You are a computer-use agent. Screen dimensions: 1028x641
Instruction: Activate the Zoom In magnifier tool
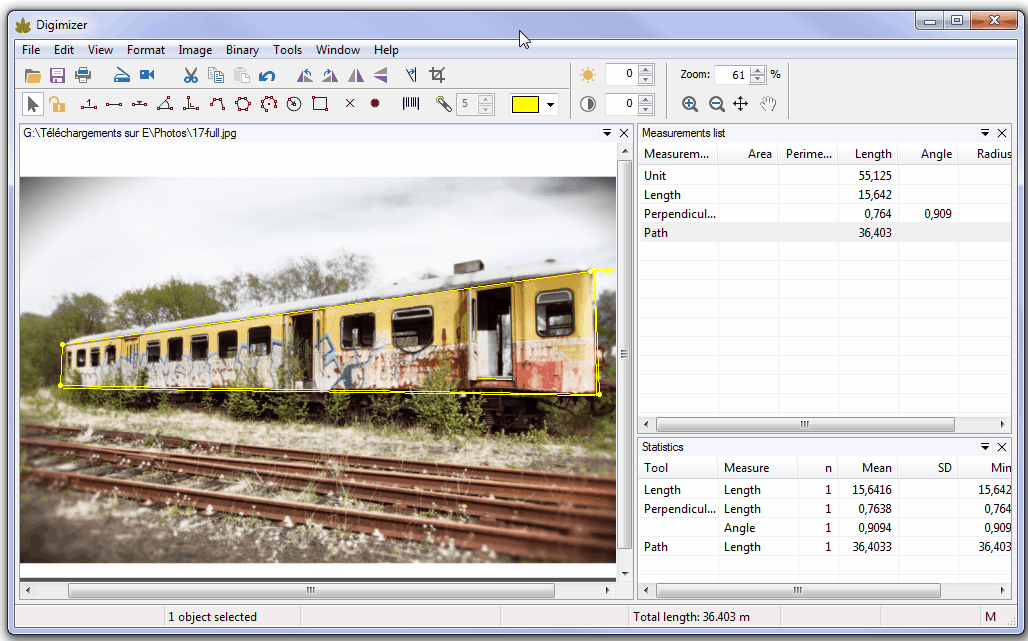point(691,103)
